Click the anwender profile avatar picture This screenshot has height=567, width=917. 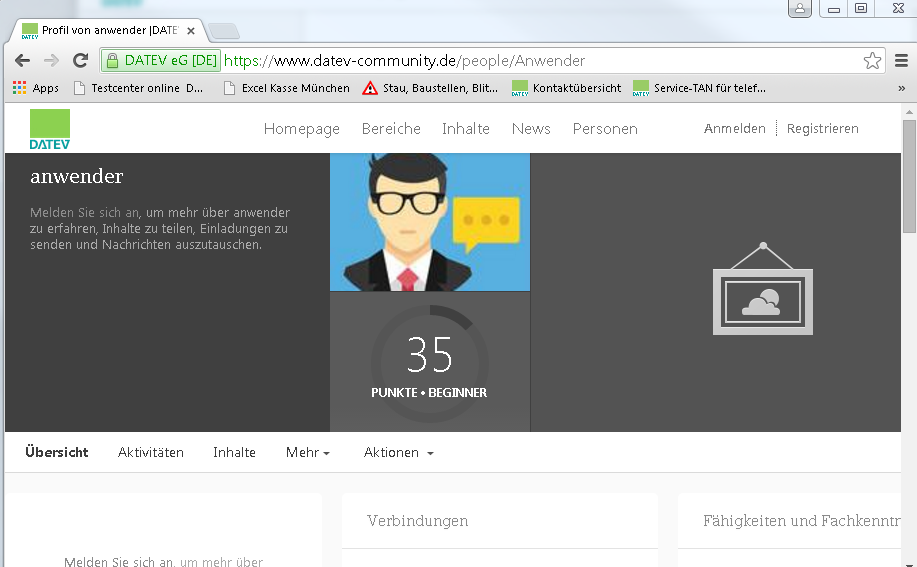click(x=429, y=222)
